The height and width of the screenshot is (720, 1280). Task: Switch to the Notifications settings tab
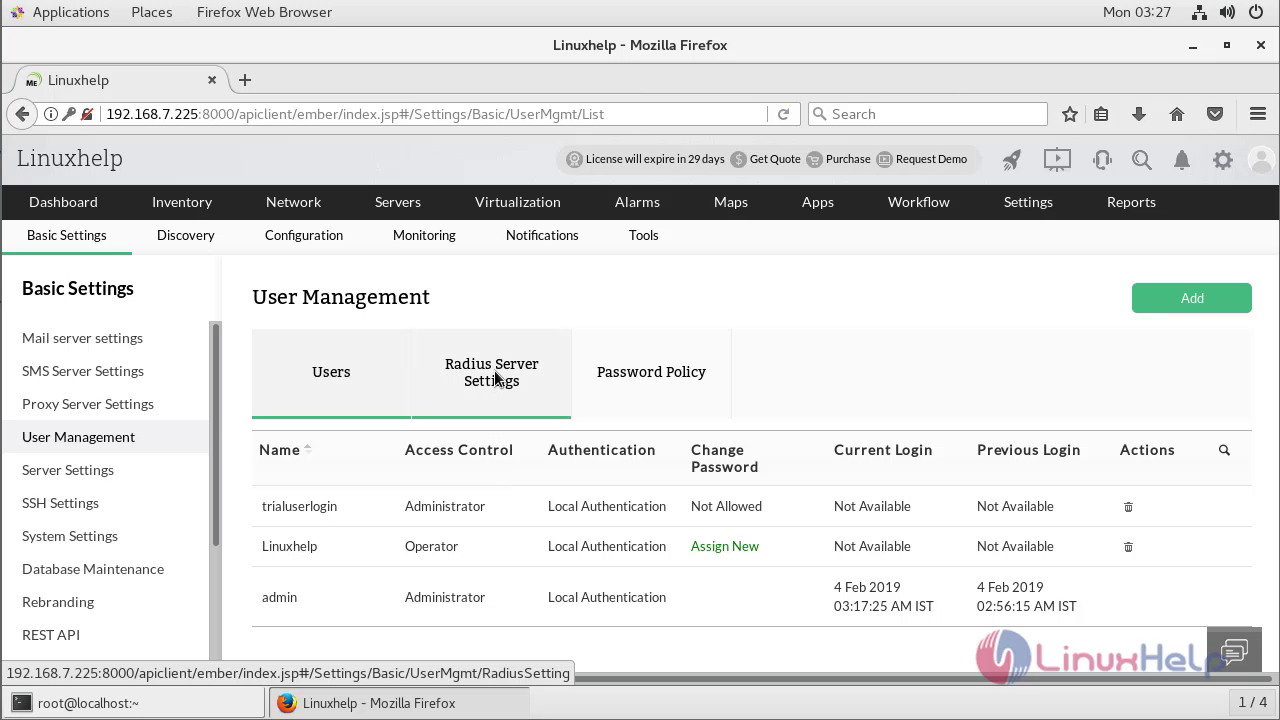(542, 235)
